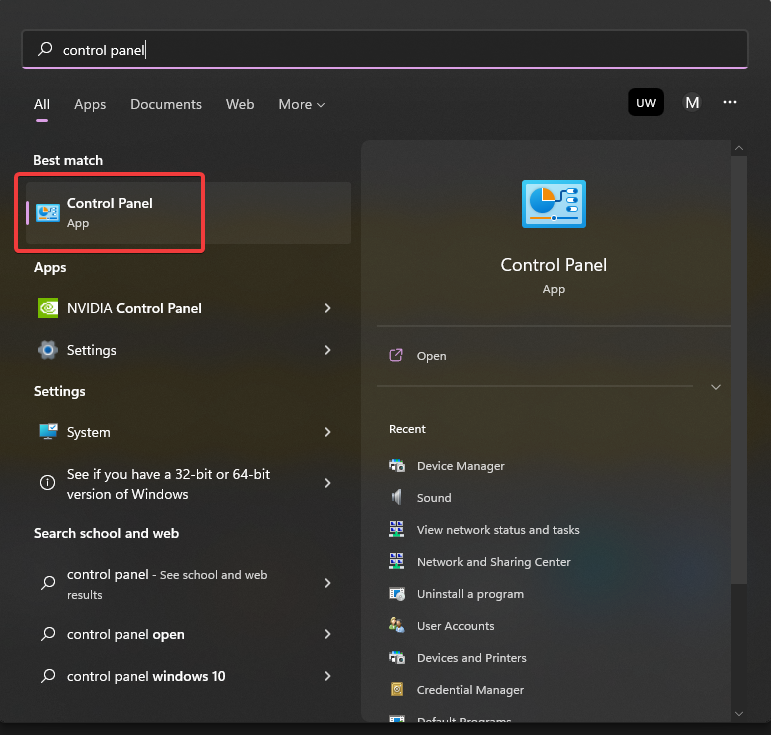
Task: Click the NVIDIA Control Panel green icon
Action: click(48, 308)
